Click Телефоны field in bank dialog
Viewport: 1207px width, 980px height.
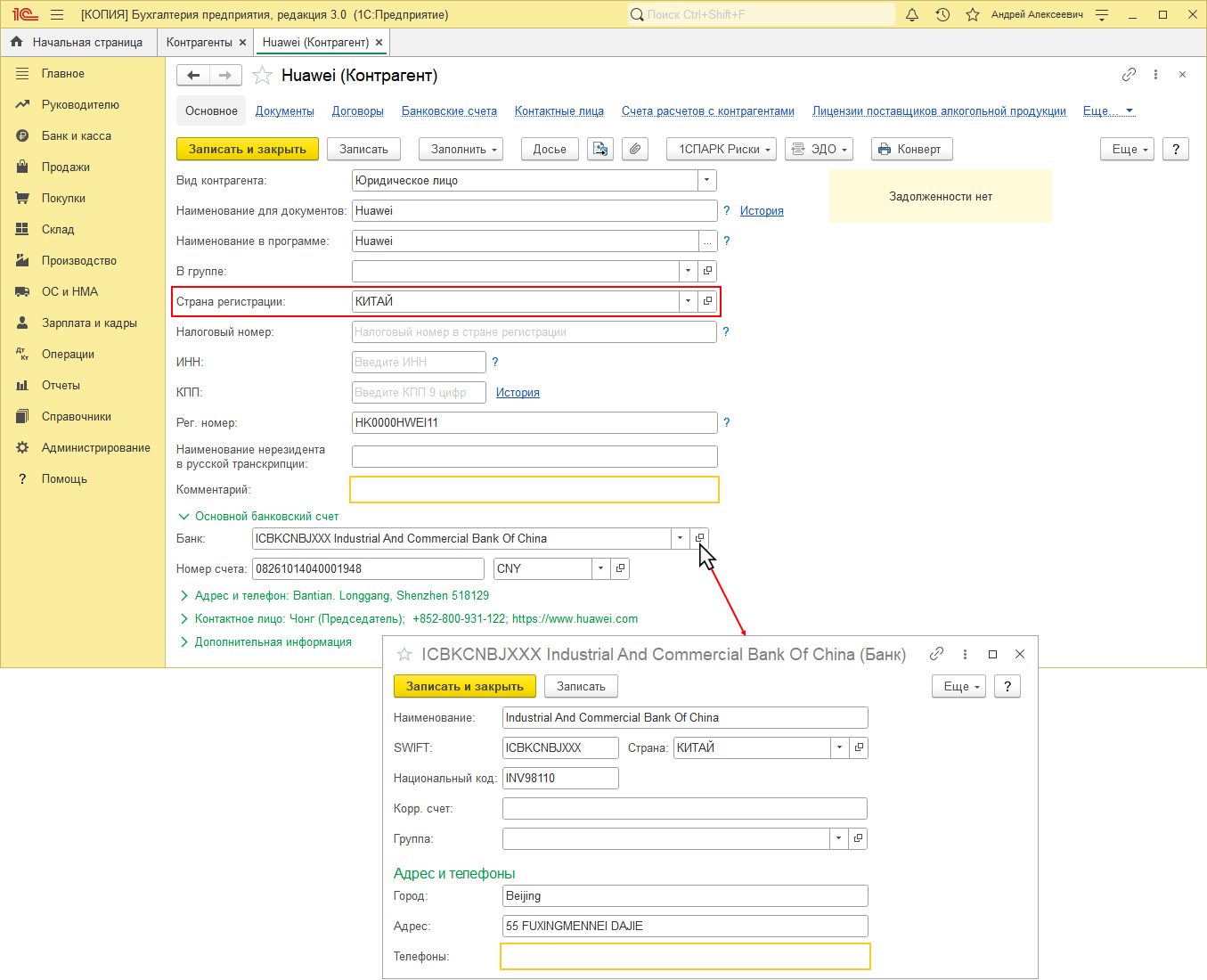pyautogui.click(x=685, y=956)
